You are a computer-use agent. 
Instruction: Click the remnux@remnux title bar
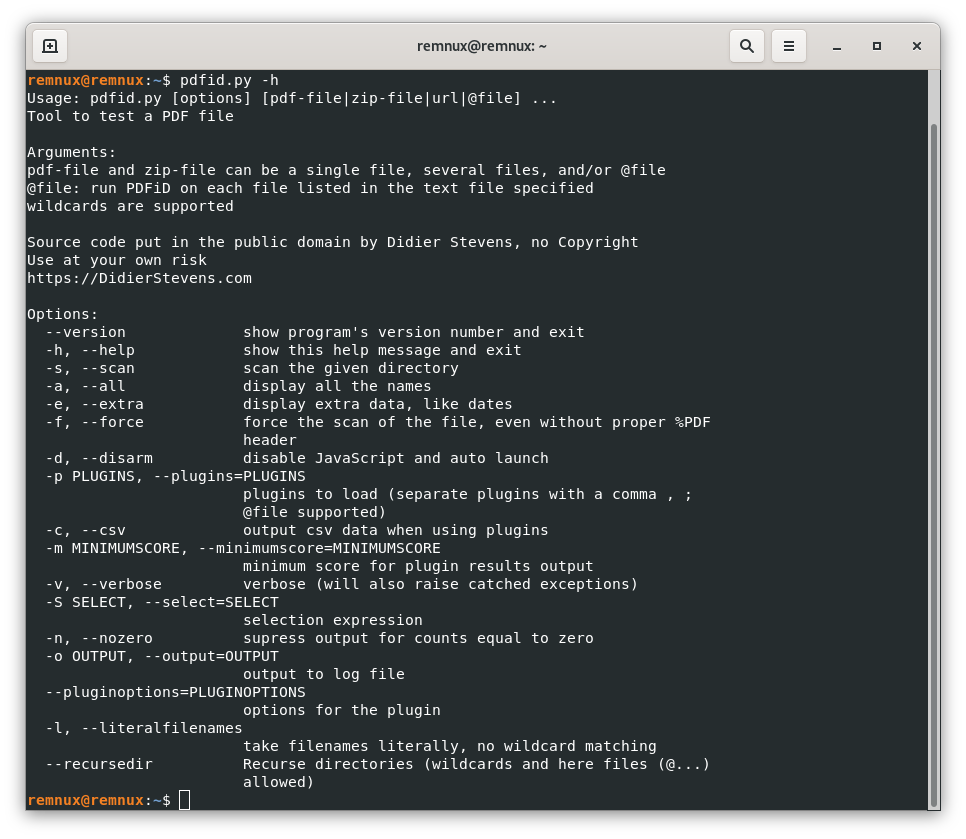[x=483, y=46]
